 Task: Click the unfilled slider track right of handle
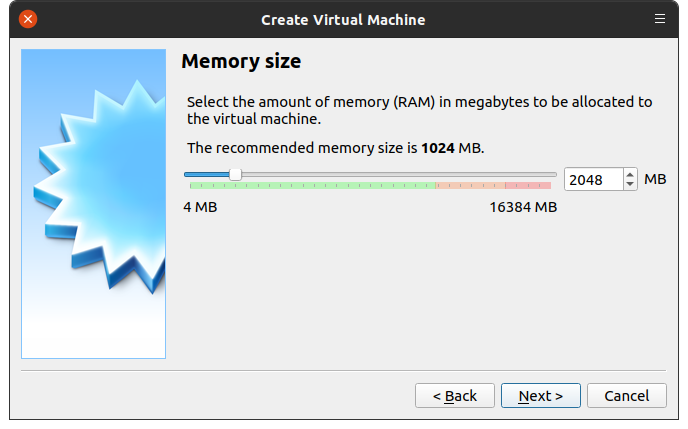[x=400, y=174]
